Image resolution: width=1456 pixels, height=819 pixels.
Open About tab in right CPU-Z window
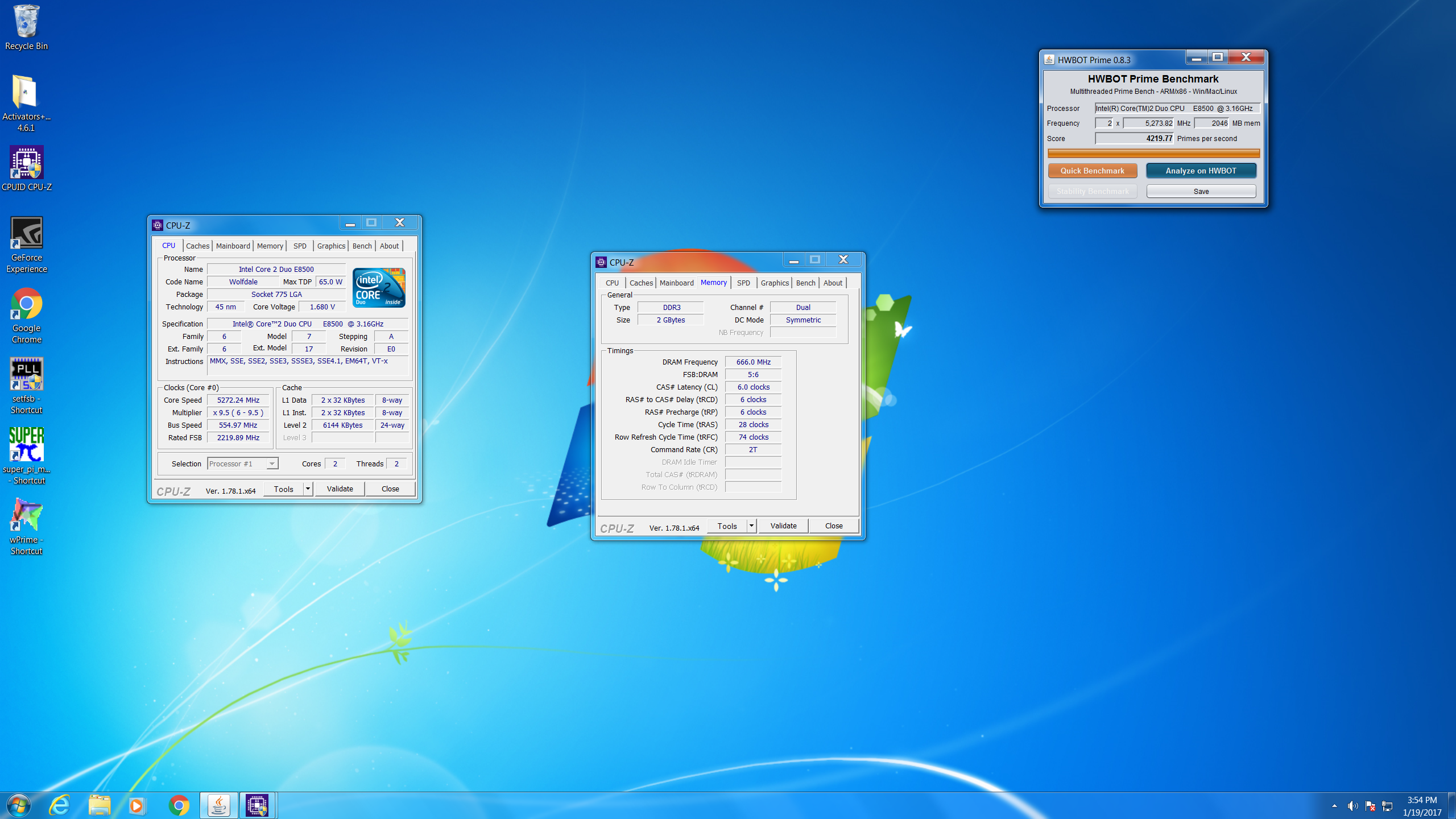[x=833, y=283]
